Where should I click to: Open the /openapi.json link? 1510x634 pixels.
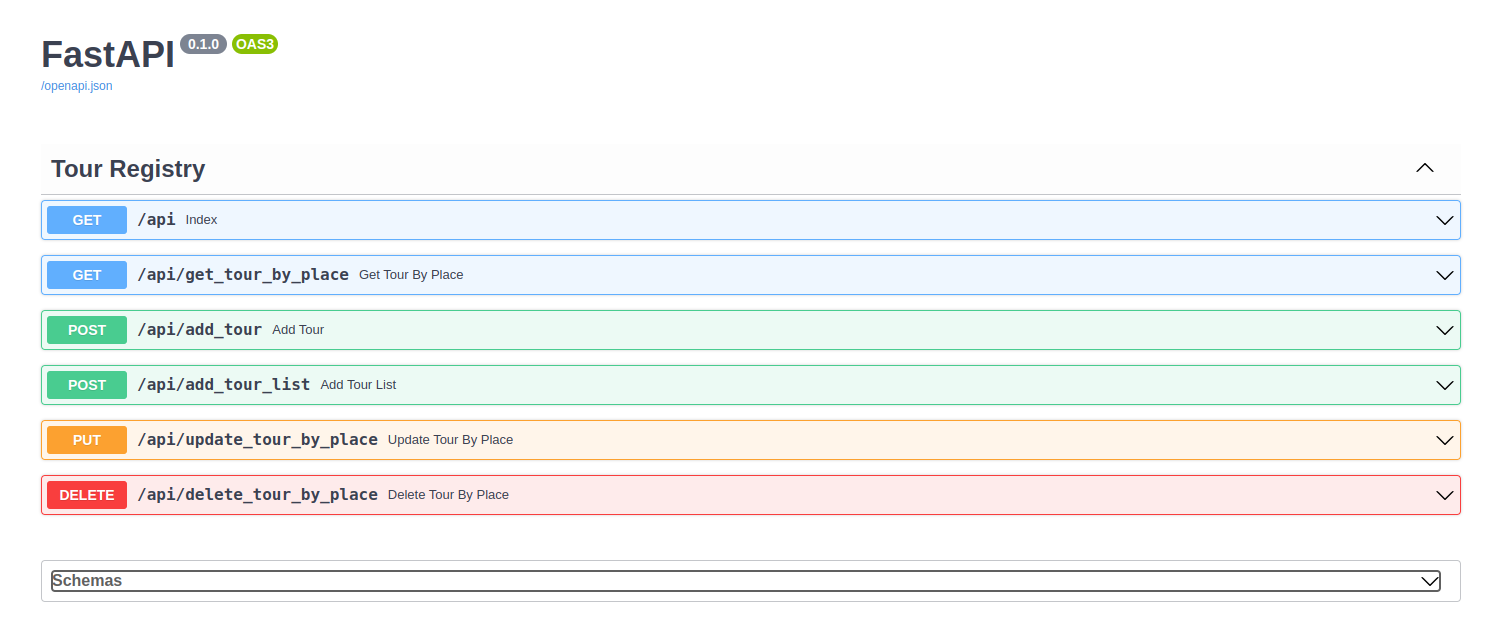(77, 86)
